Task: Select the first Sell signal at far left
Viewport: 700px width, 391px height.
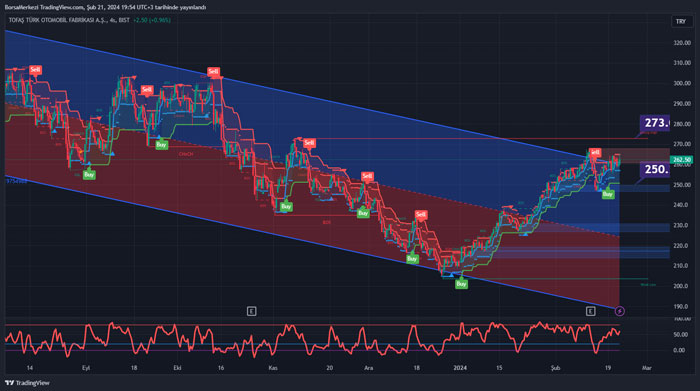Action: (35, 70)
